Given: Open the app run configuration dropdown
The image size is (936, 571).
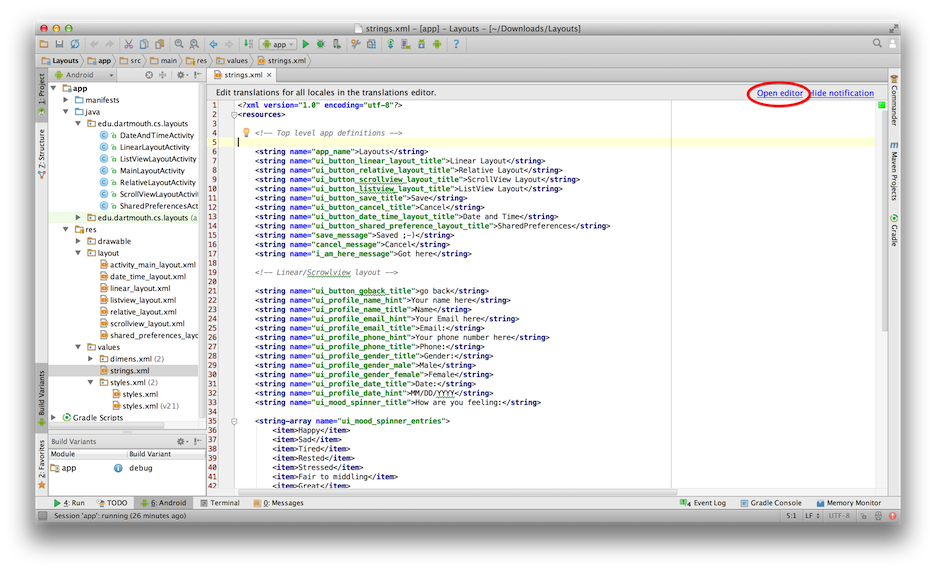Looking at the screenshot, I should click(x=278, y=44).
